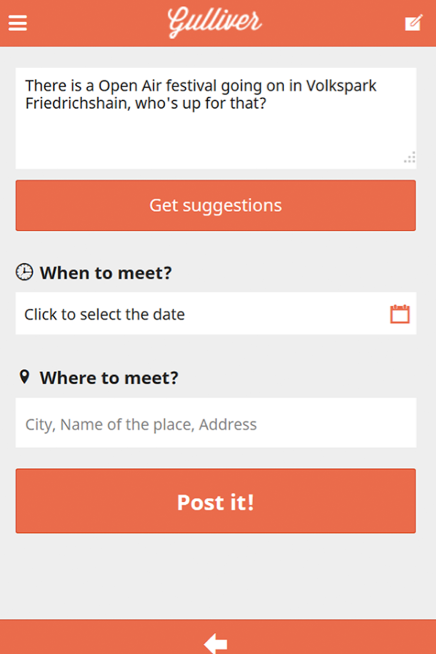Click the When to meet? heading
This screenshot has height=654, width=436.
106,273
